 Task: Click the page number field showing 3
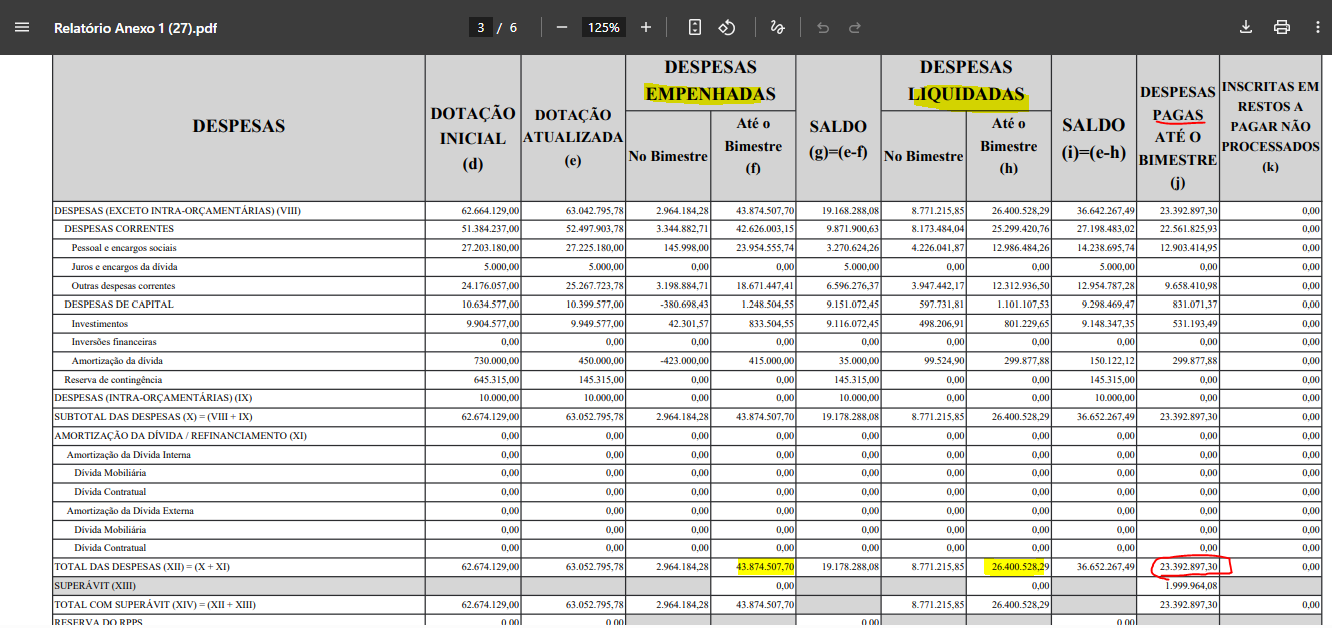coord(480,27)
